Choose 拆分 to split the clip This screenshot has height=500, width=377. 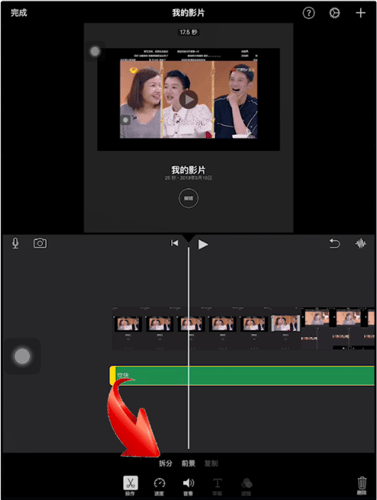point(165,463)
